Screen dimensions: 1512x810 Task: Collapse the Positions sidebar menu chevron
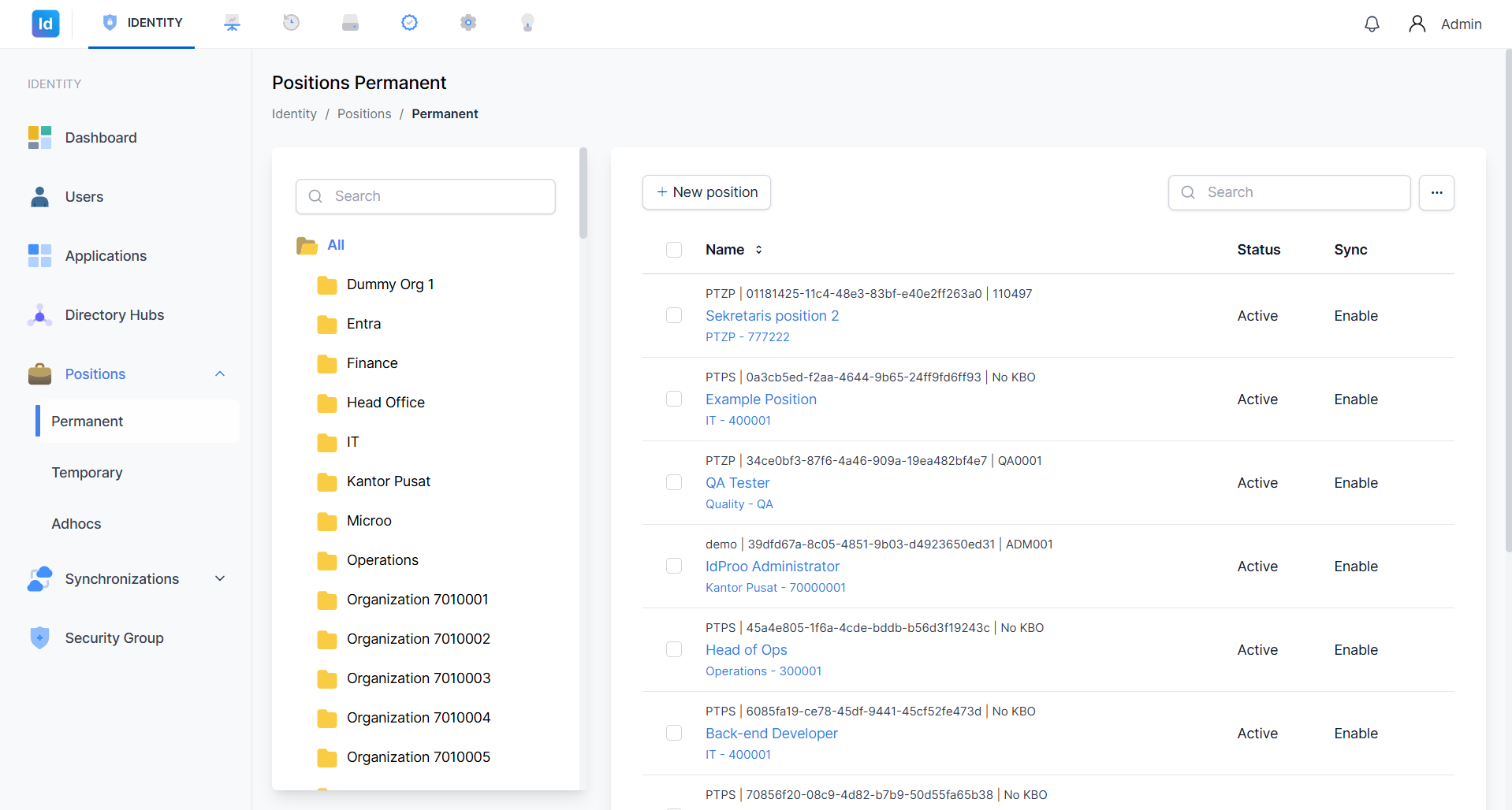(x=220, y=374)
